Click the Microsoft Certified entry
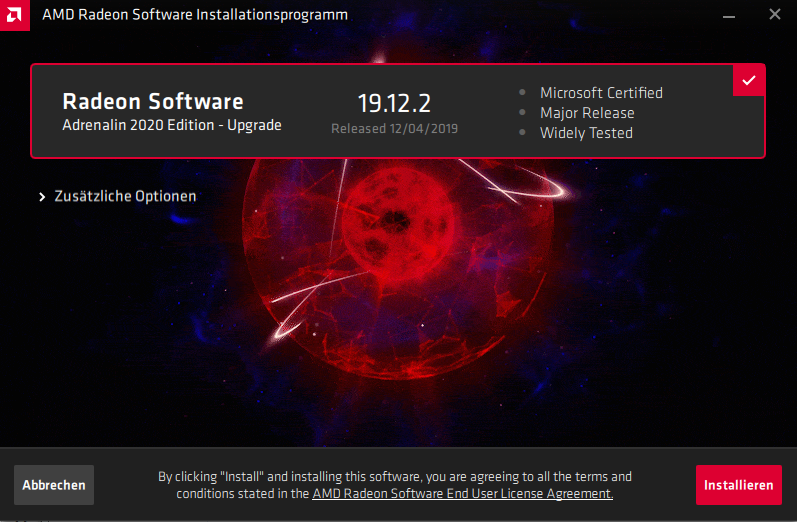Screen dimensions: 797x522 (x=601, y=93)
